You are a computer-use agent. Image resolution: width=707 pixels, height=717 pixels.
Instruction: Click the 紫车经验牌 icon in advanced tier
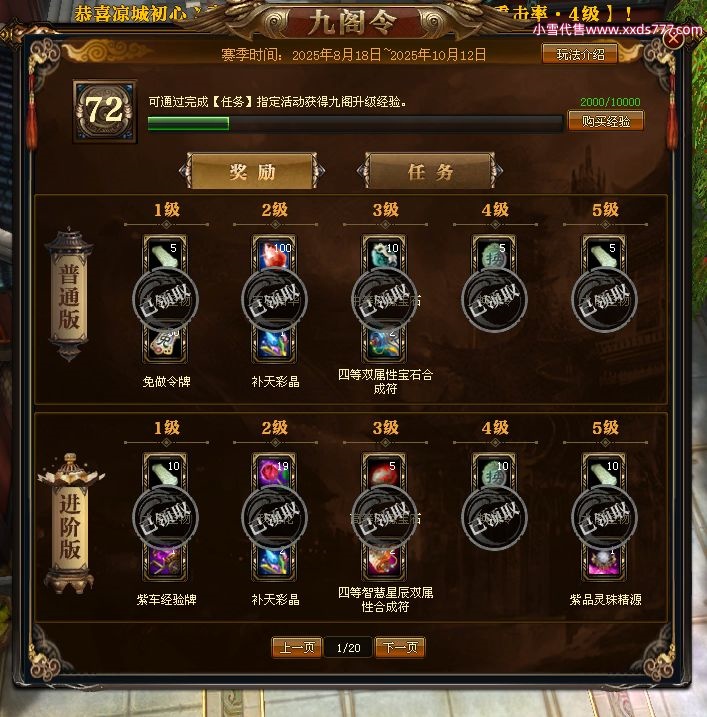[165, 562]
